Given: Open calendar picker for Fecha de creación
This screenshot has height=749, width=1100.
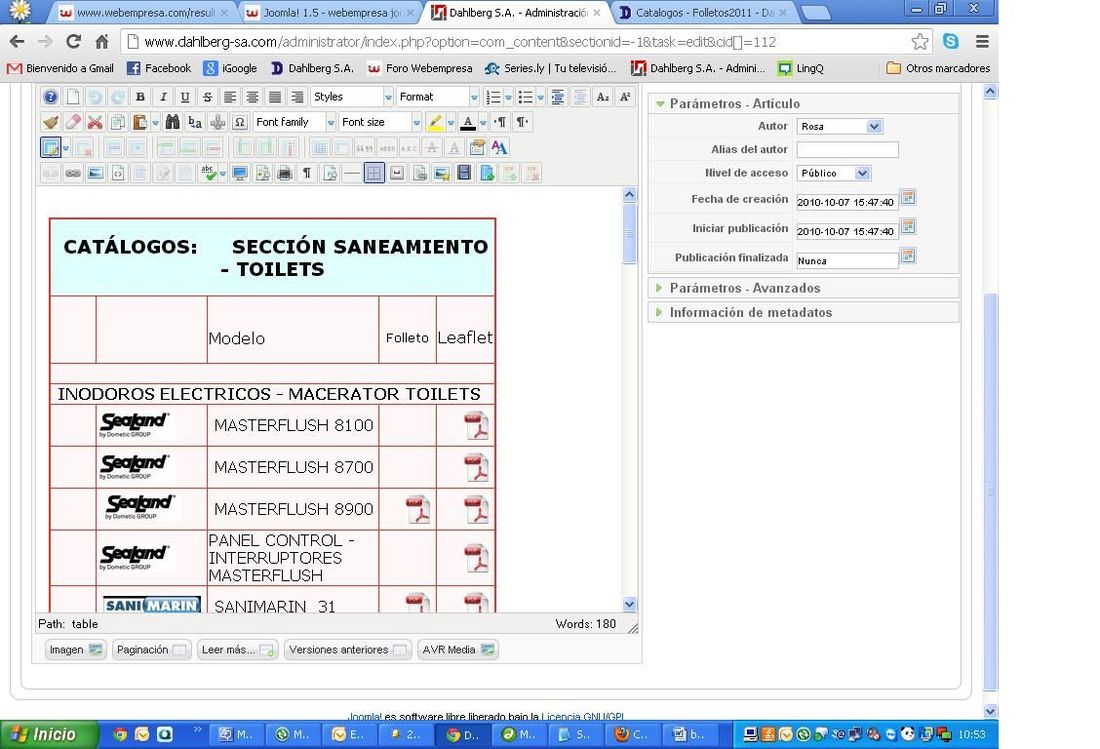Looking at the screenshot, I should (908, 198).
